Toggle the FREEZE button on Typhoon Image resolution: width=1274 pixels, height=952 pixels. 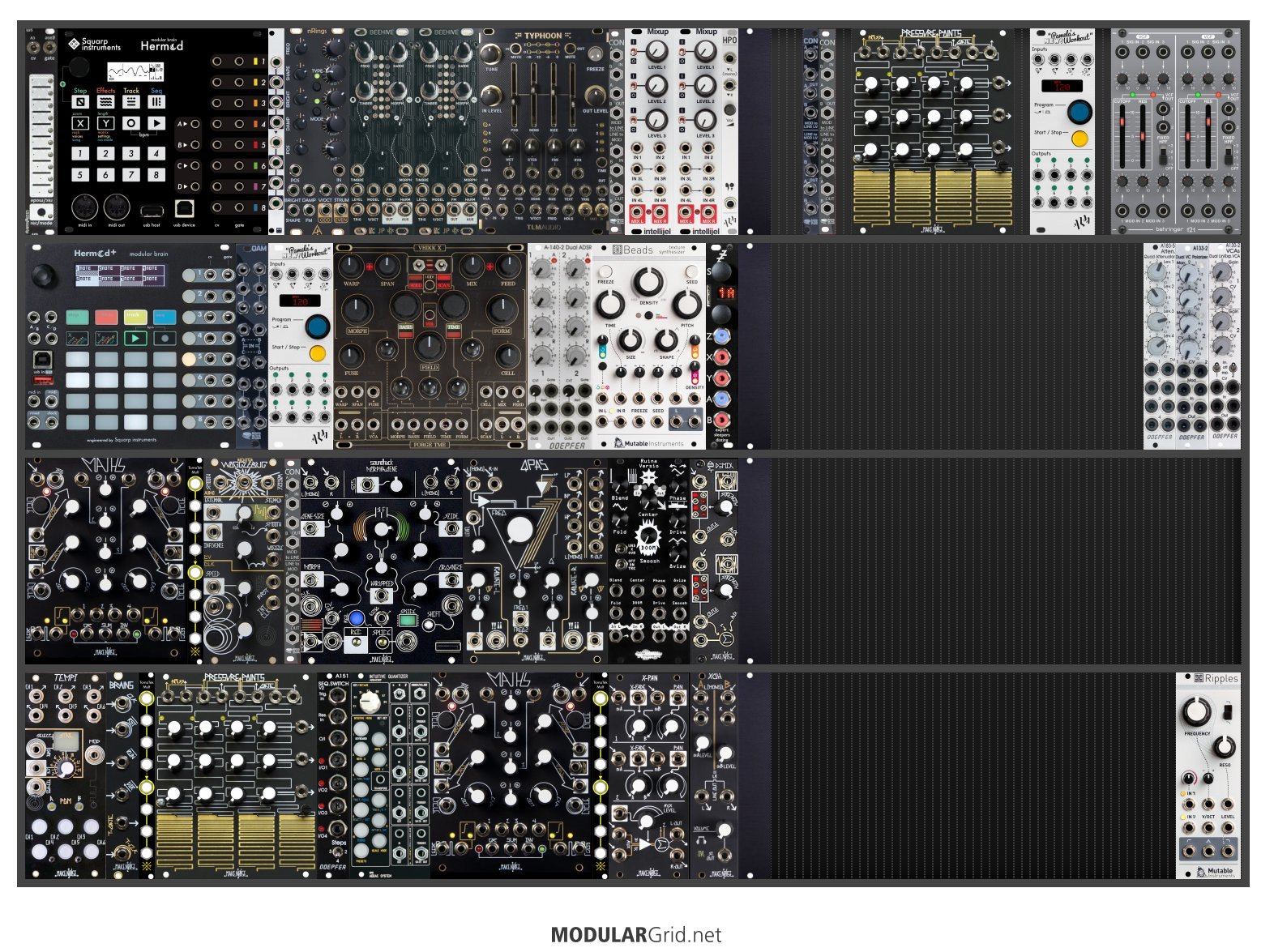(x=596, y=55)
